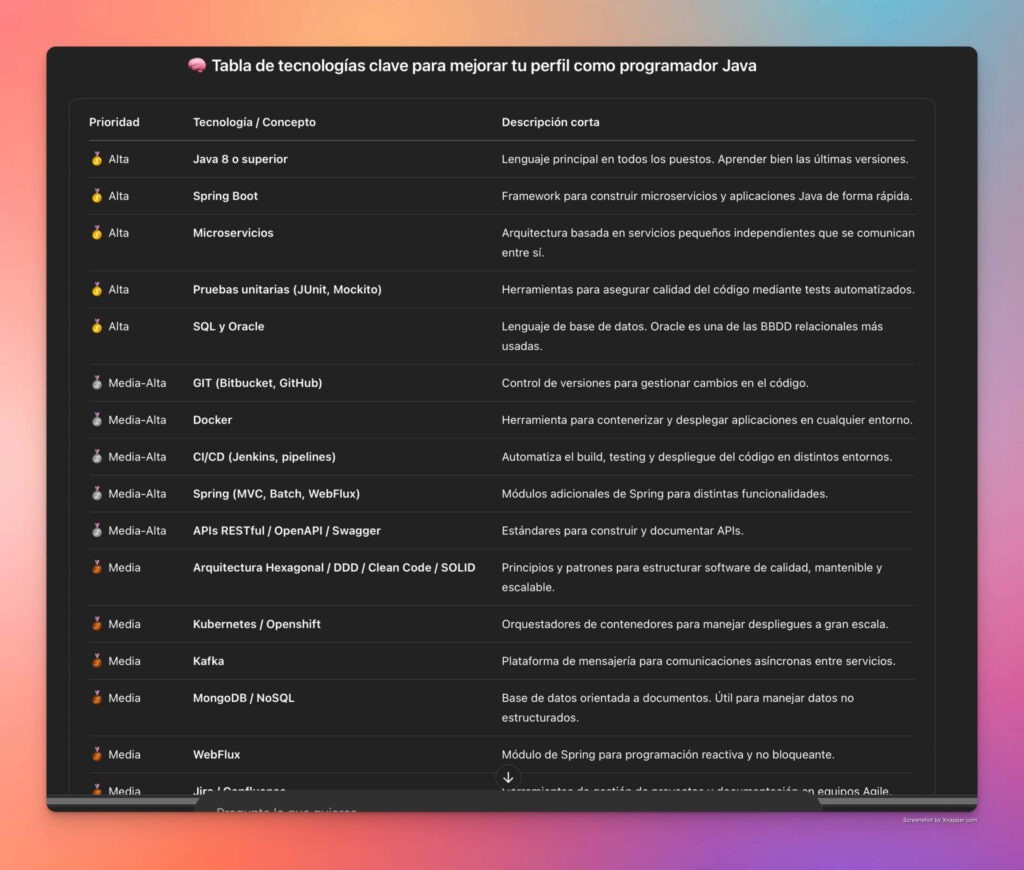Click silver medal in Spring (MVC, Batch, WebFlux) row
Viewport: 1024px width, 870px height.
click(97, 493)
